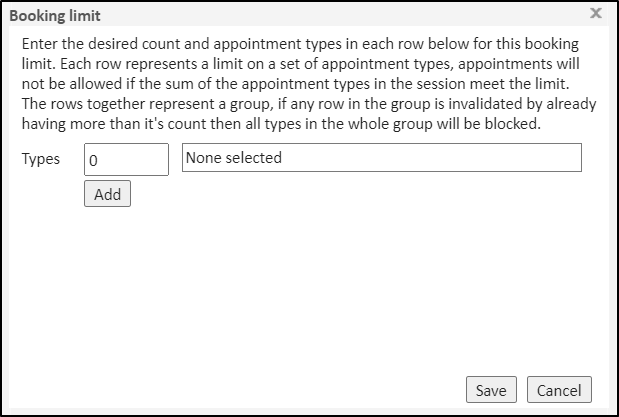
Task: Focus the count box showing 0
Action: [x=126, y=159]
